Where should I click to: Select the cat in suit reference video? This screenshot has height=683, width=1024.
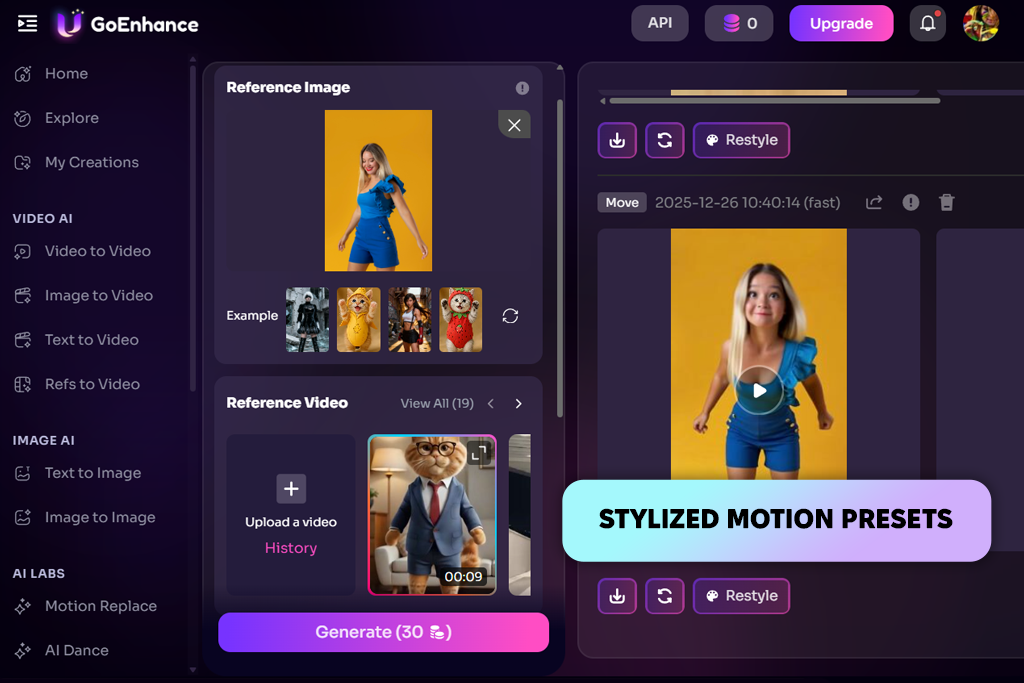point(432,515)
